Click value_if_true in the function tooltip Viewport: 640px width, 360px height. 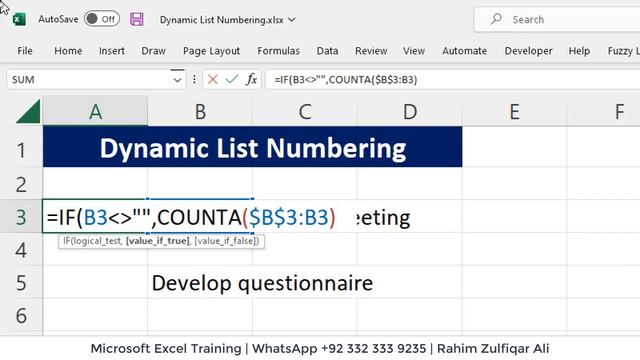[x=158, y=241]
